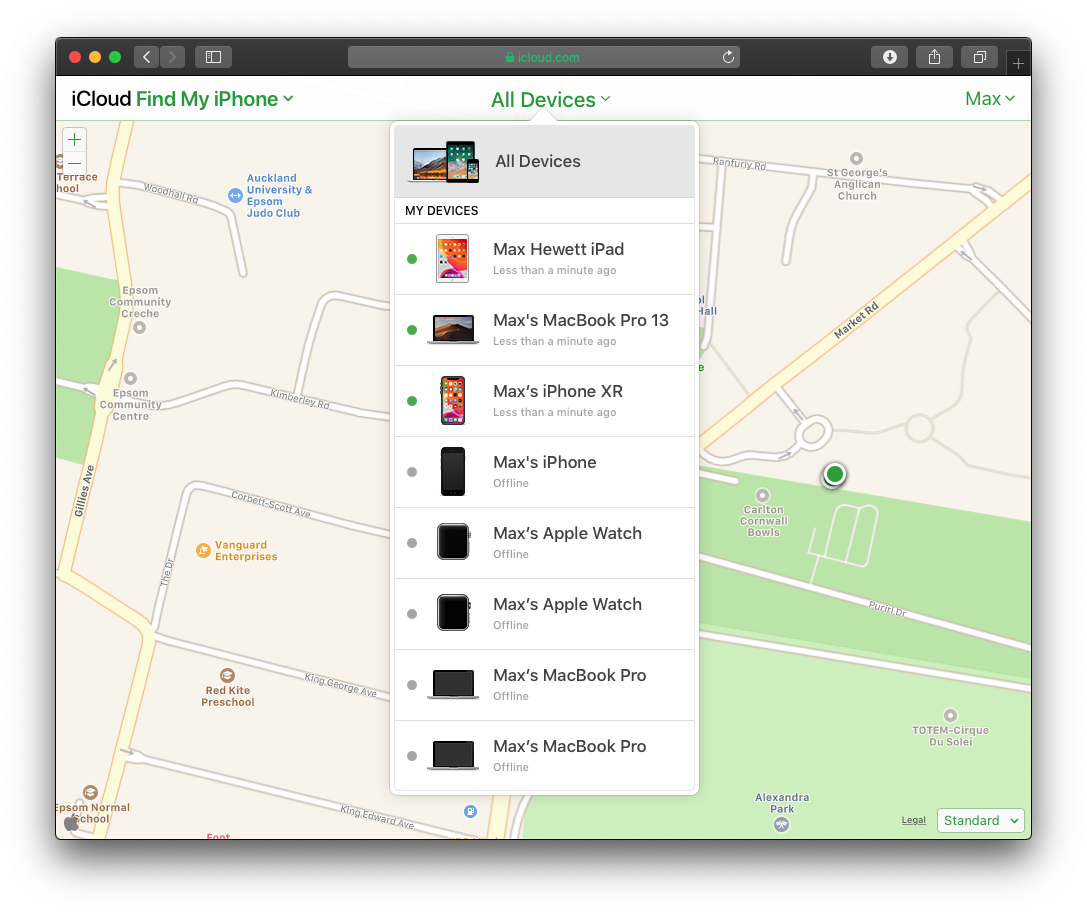Click the King George Ave label

[341, 685]
